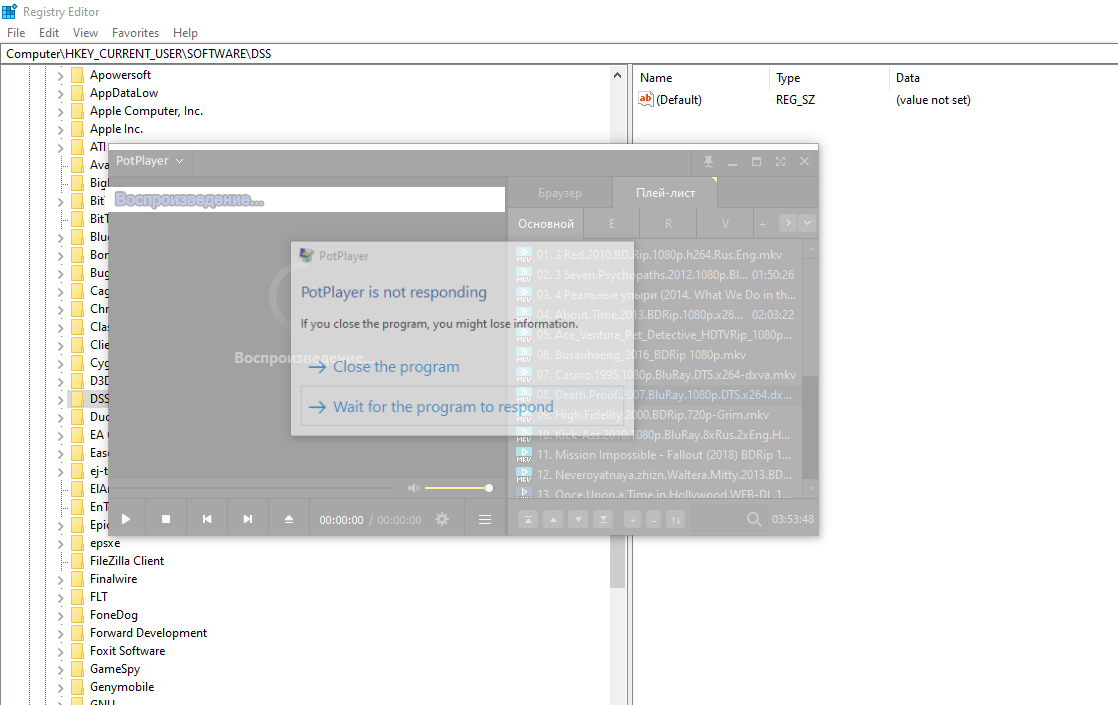Click the PotPlayer seek bar
Screen dimensions: 1118x705
tap(251, 488)
